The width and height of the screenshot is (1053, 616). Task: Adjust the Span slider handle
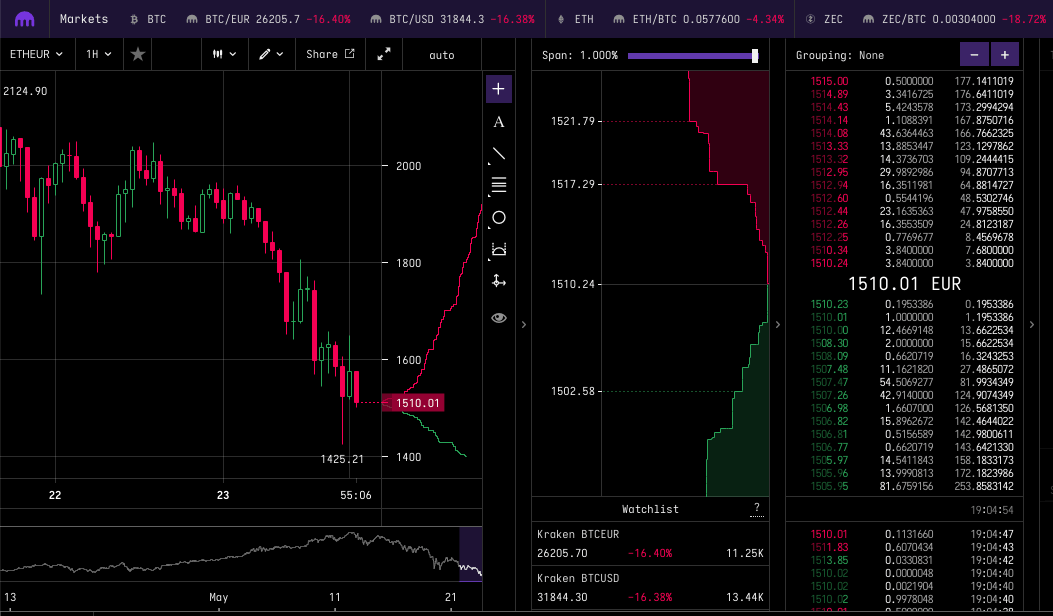coord(755,56)
